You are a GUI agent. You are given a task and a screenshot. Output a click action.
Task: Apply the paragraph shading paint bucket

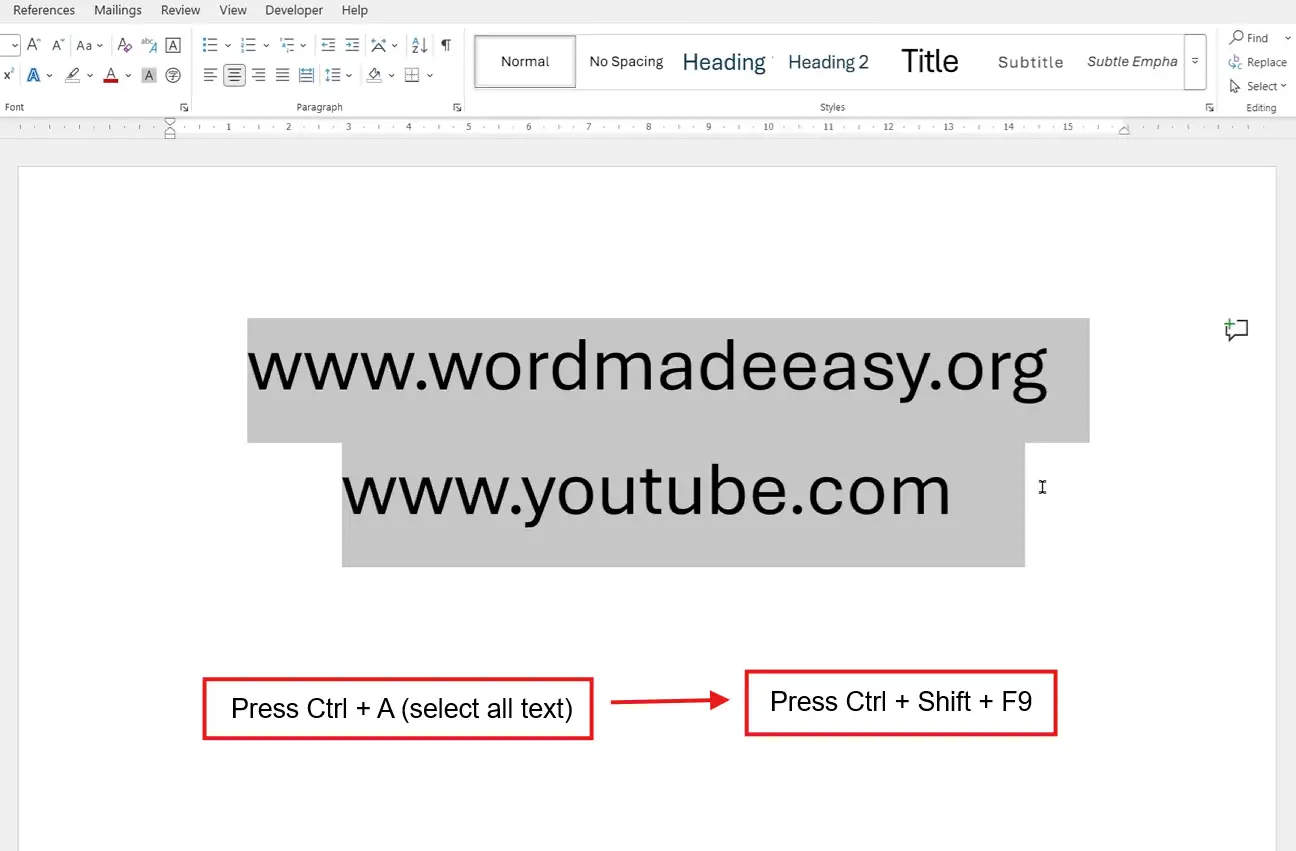coord(374,75)
